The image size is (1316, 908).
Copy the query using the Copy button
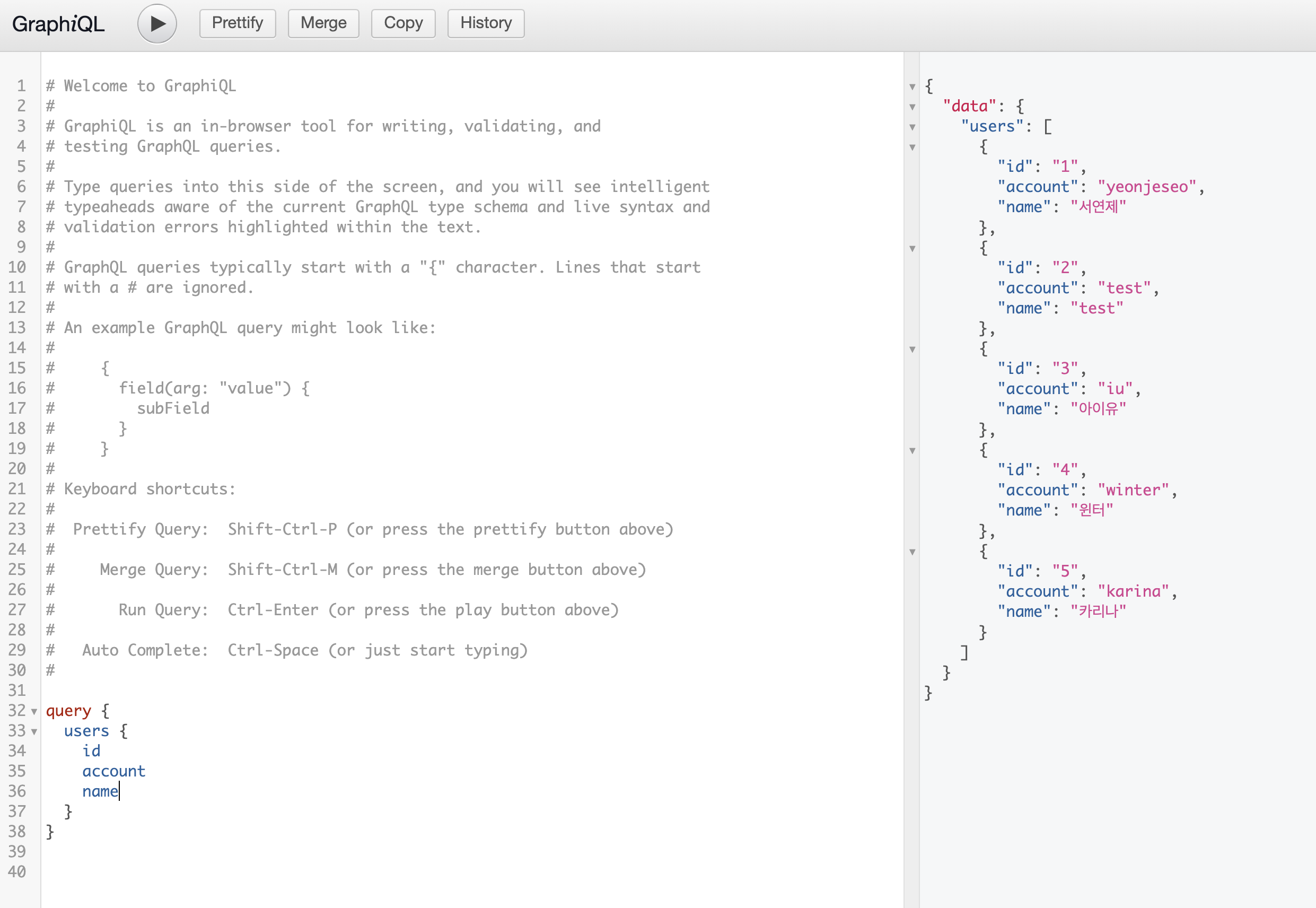click(403, 23)
